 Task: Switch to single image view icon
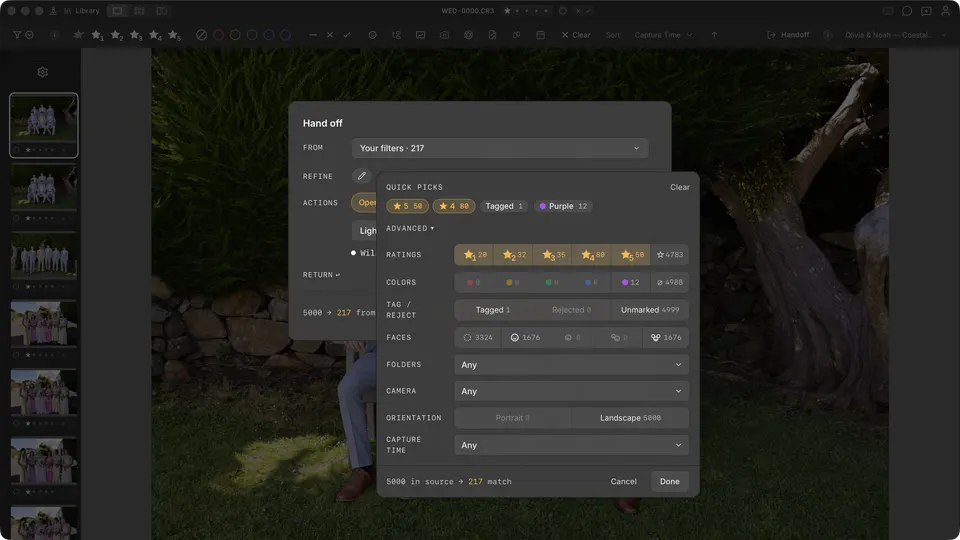coord(117,11)
